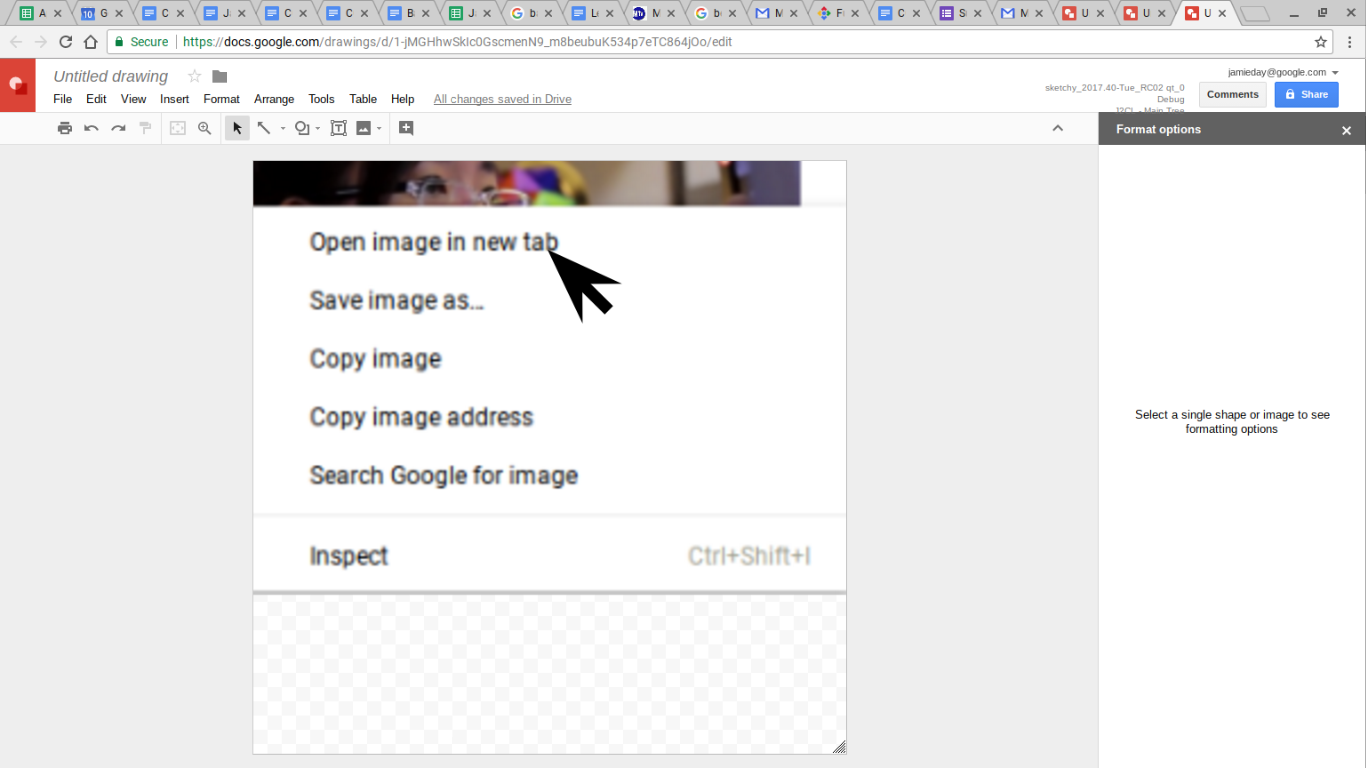1366x768 pixels.
Task: Open the Zoom magnifier tool
Action: tap(205, 128)
